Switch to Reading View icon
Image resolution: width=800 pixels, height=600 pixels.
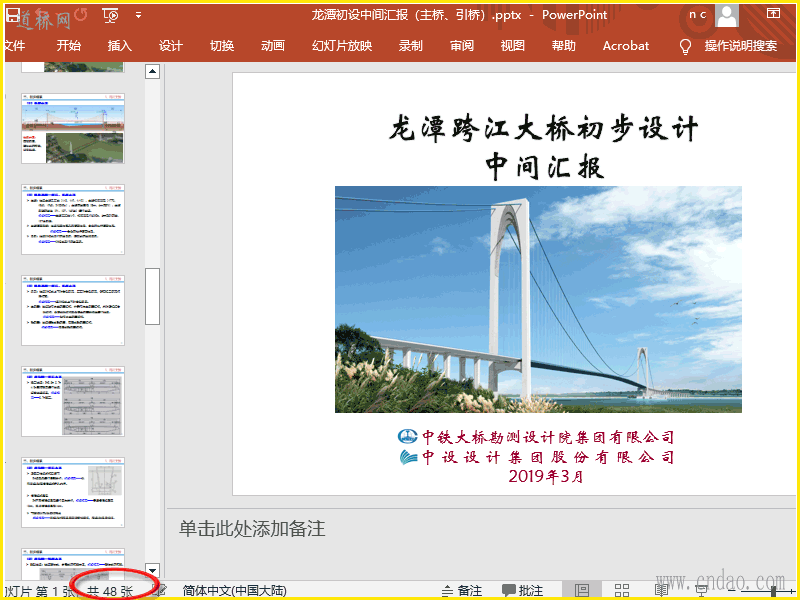662,591
